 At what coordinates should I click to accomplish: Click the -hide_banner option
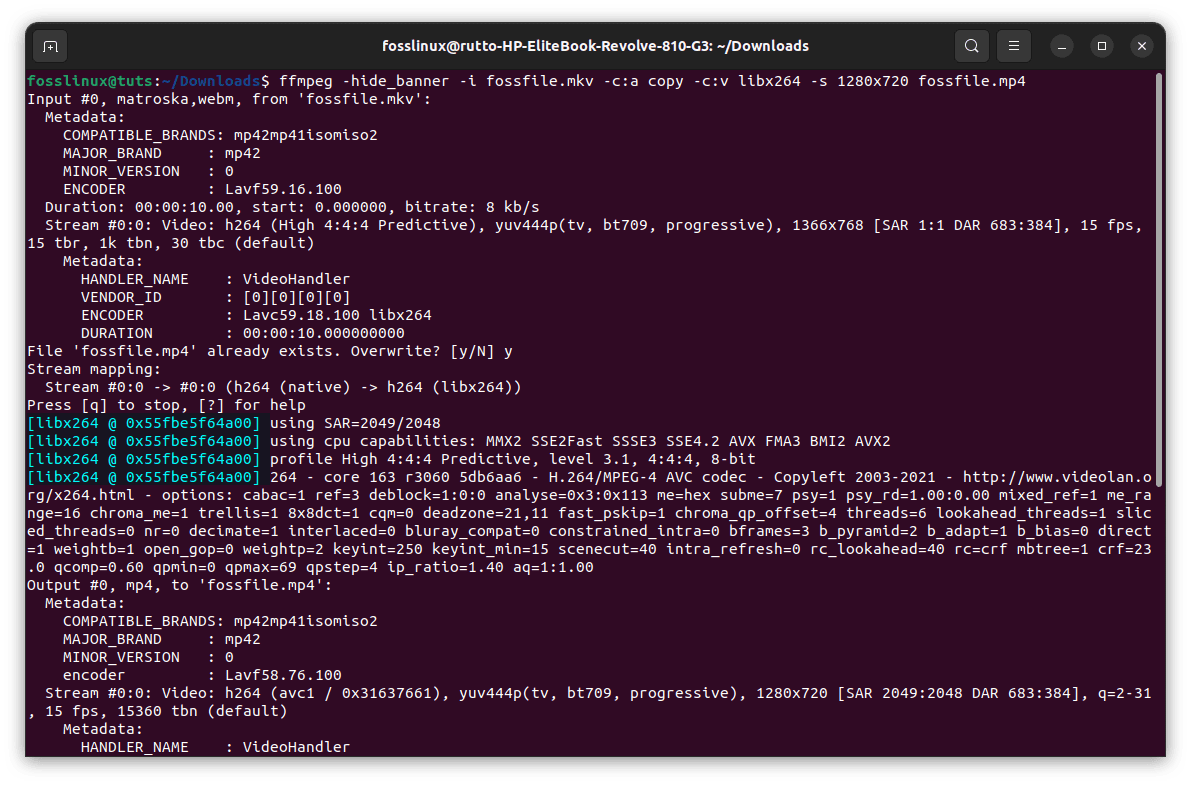coord(396,81)
